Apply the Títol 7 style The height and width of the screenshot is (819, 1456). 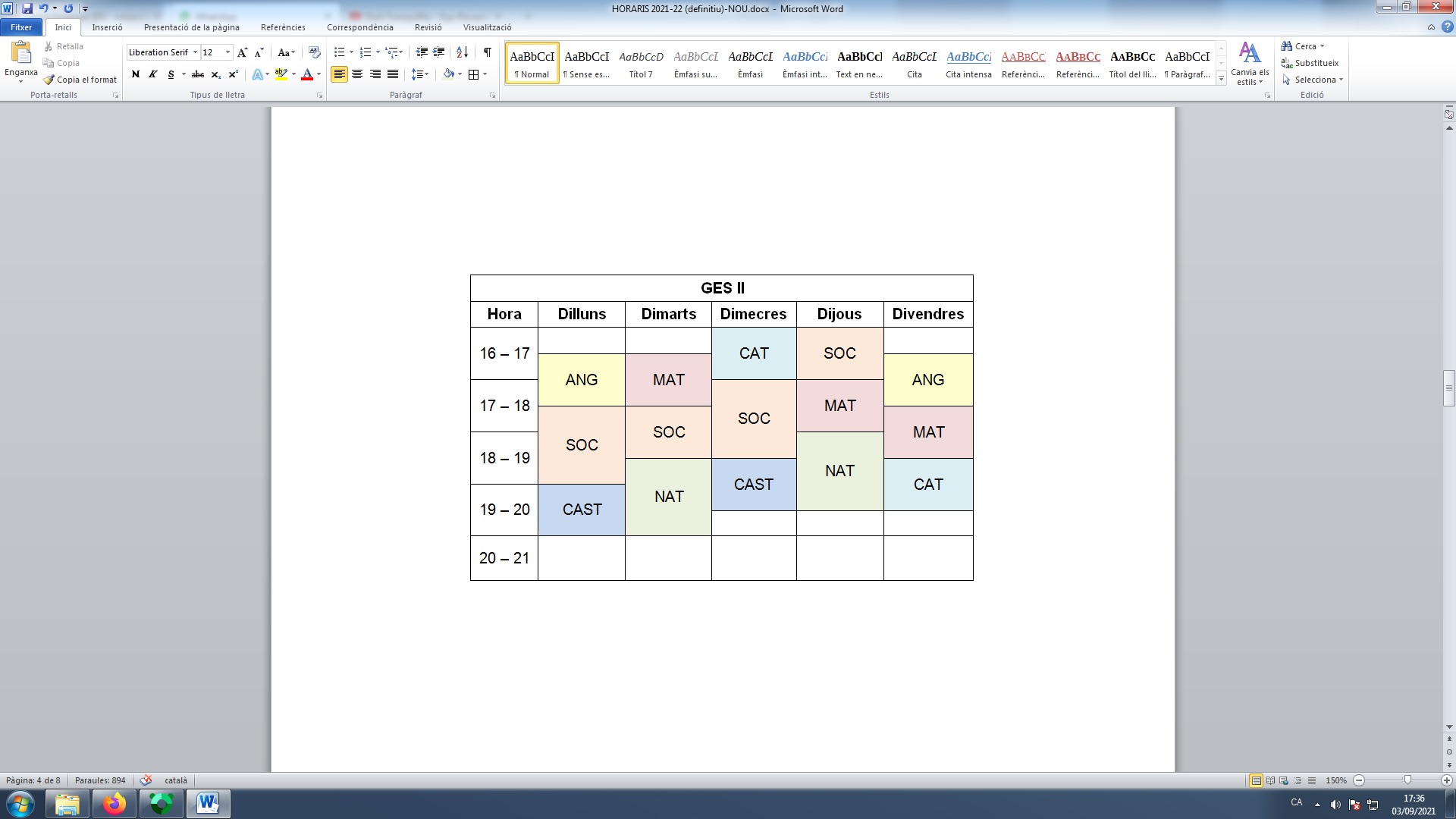pyautogui.click(x=641, y=62)
